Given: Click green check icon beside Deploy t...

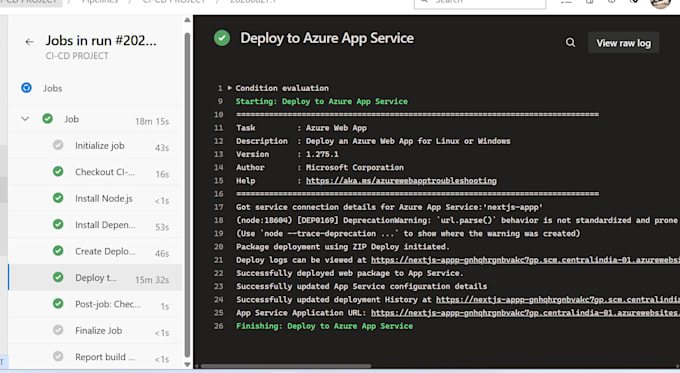Looking at the screenshot, I should tap(58, 278).
